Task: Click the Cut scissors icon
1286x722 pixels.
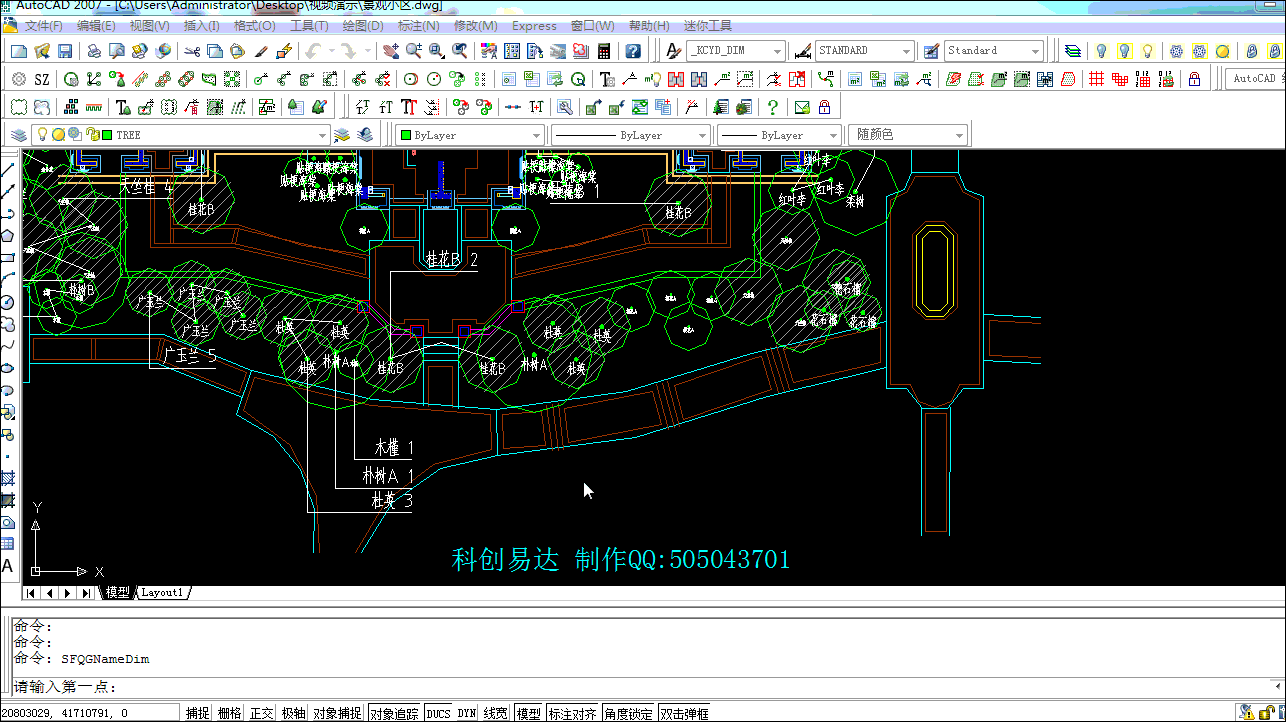Action: point(192,51)
